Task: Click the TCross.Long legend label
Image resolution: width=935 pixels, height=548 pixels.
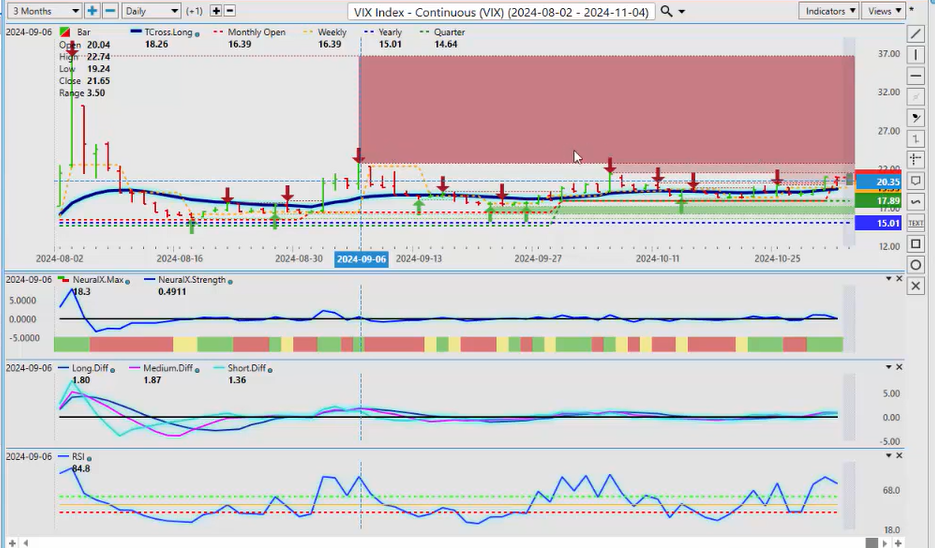Action: pos(168,32)
